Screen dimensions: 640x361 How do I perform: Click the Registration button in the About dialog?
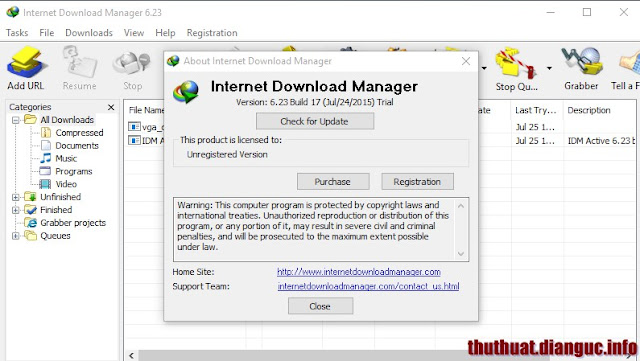(417, 182)
